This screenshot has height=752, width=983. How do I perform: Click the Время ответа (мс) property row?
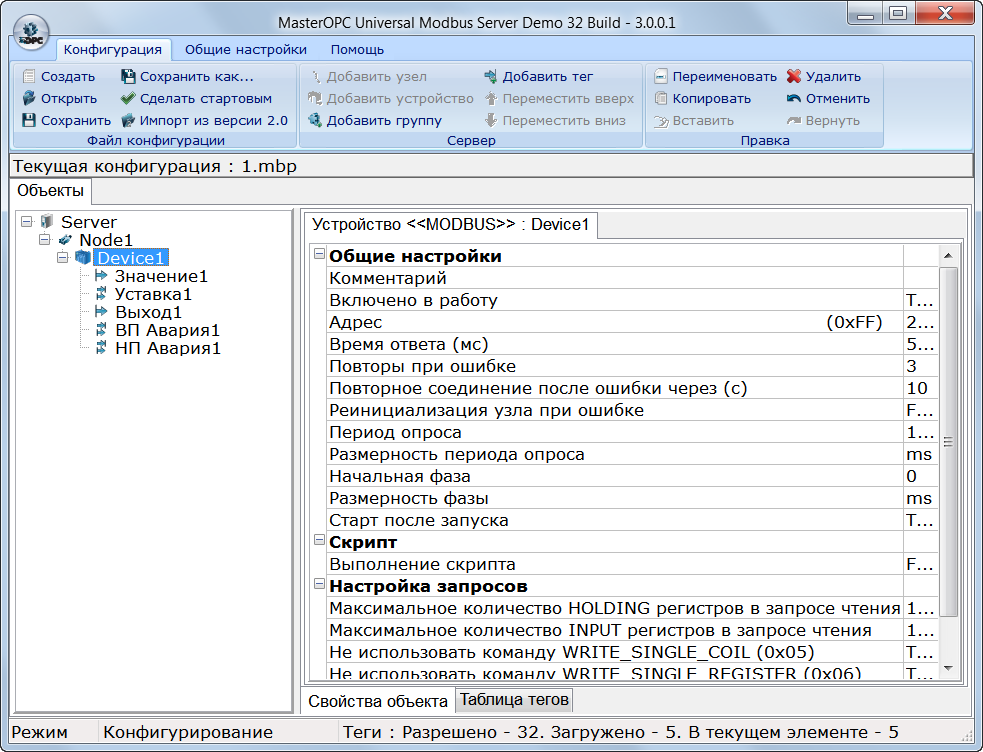click(632, 344)
